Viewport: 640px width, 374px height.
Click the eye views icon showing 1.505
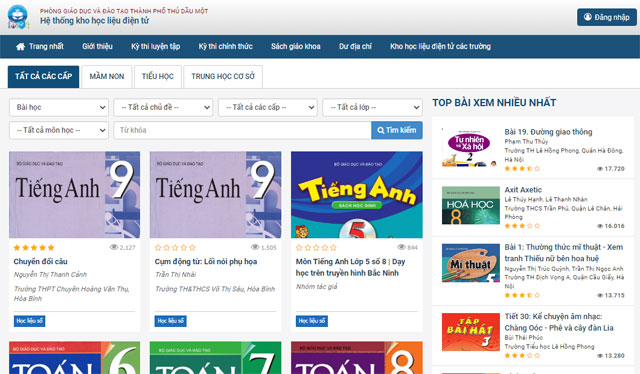[x=255, y=247]
